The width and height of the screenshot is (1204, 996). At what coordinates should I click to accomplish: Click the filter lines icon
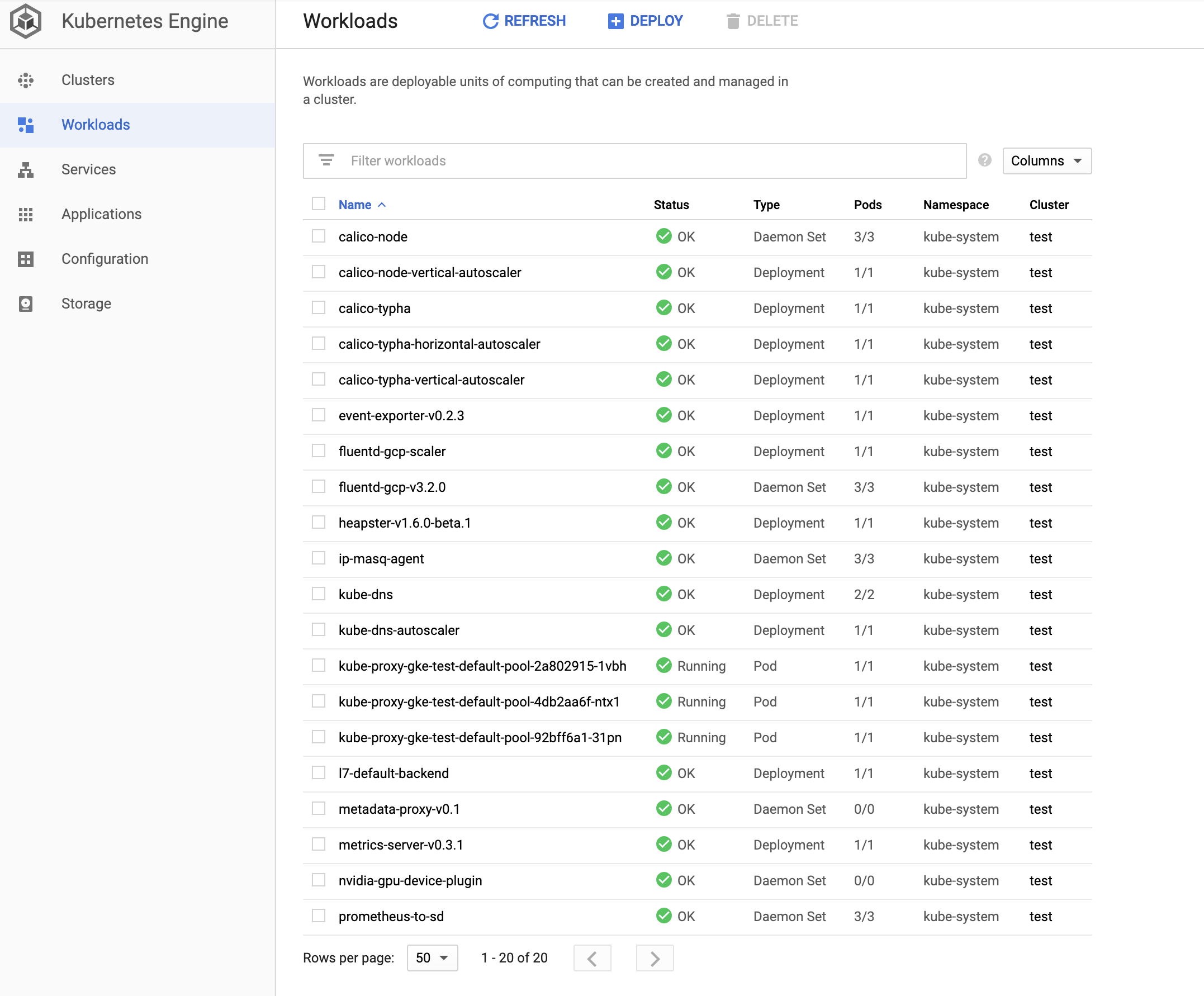[x=326, y=160]
